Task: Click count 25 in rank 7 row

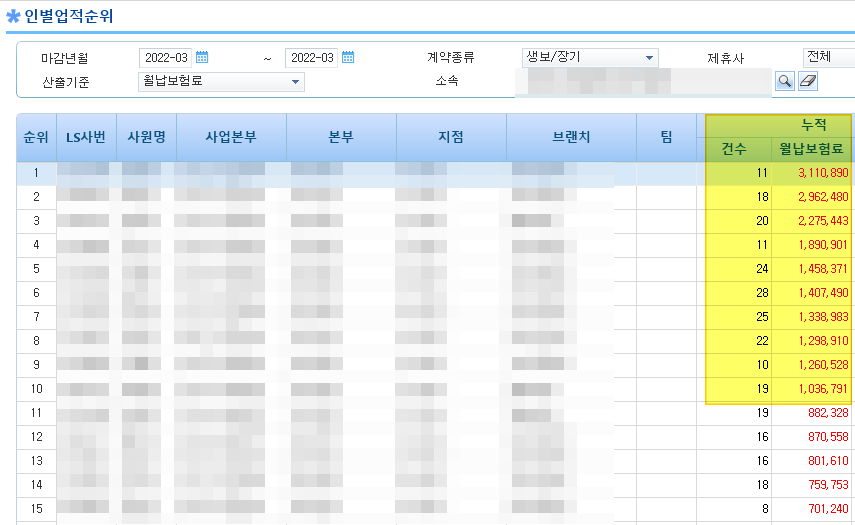Action: 762,317
